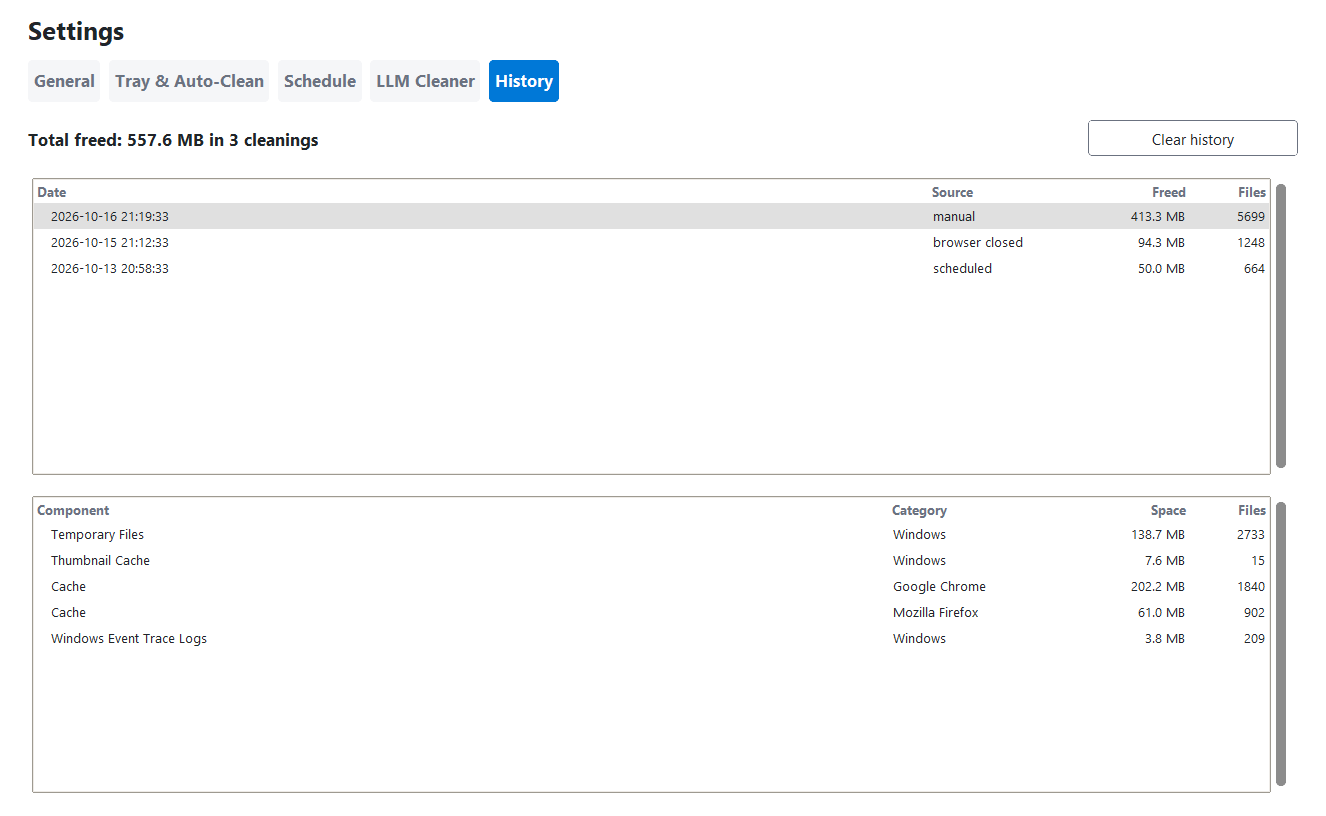Click the 61.0 MB space value
This screenshot has width=1326, height=816.
(1161, 612)
